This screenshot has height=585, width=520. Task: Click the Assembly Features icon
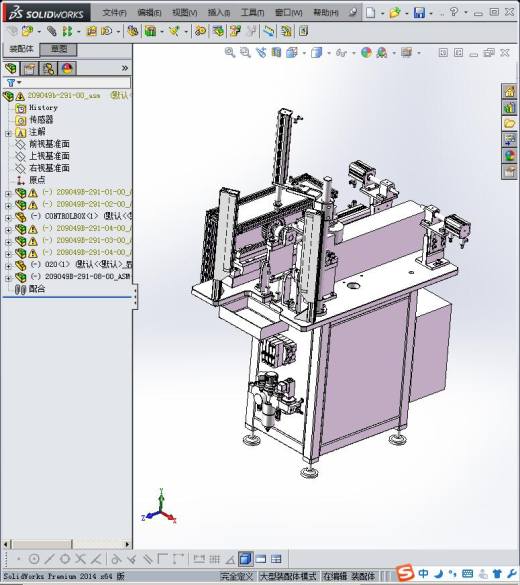click(150, 31)
